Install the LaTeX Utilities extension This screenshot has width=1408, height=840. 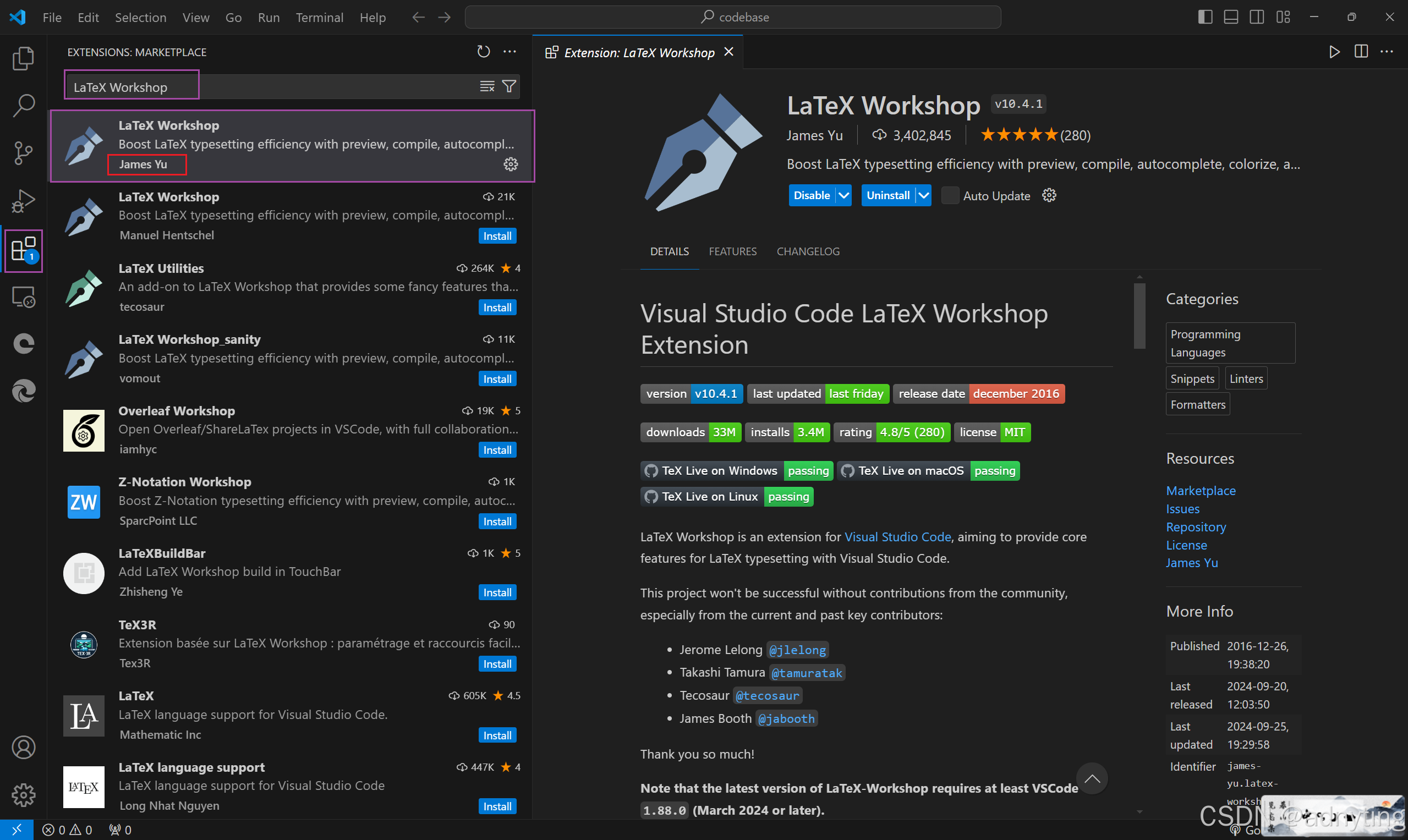pos(497,308)
